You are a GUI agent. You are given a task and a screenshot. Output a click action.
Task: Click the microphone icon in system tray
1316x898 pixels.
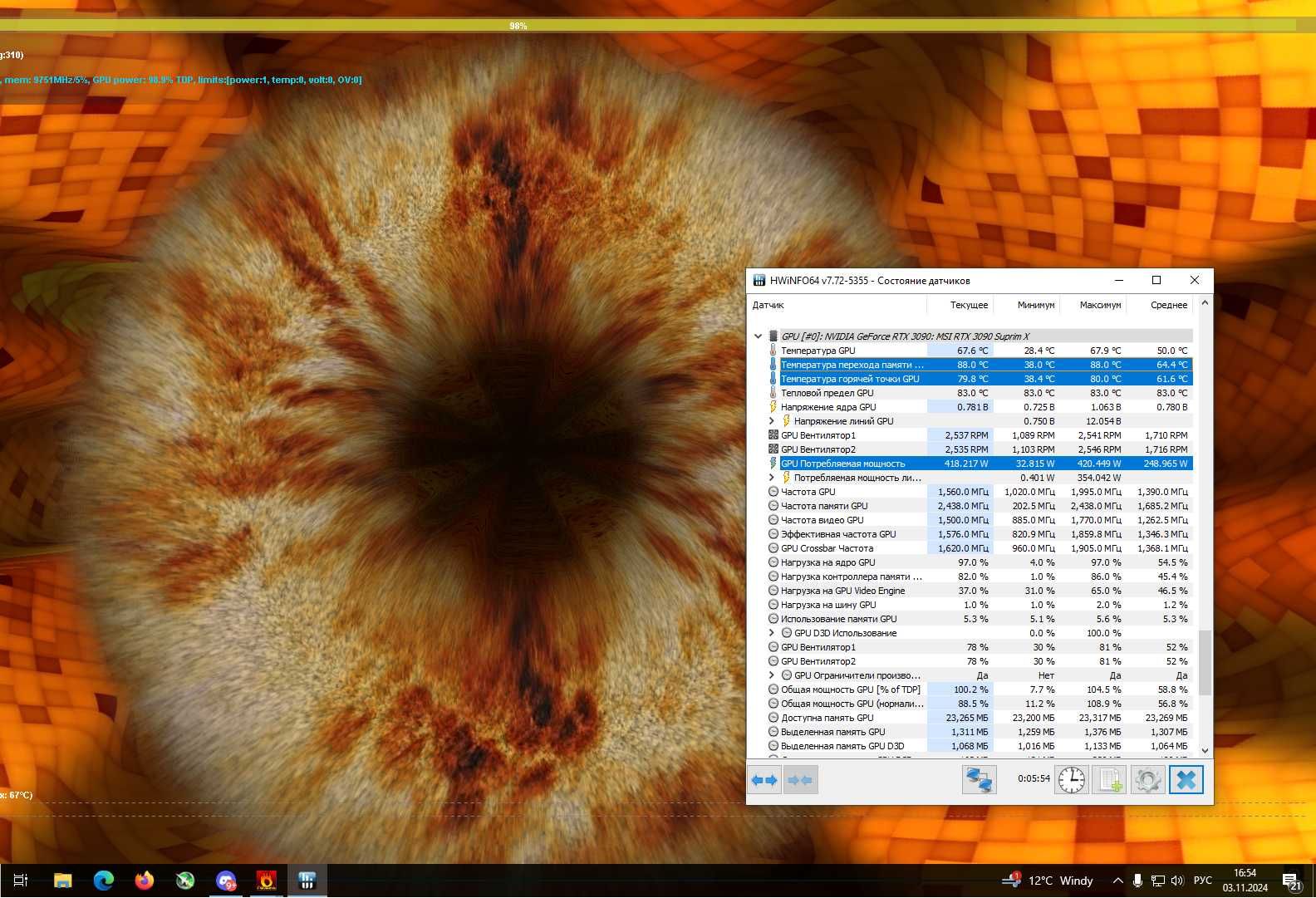pyautogui.click(x=1137, y=881)
